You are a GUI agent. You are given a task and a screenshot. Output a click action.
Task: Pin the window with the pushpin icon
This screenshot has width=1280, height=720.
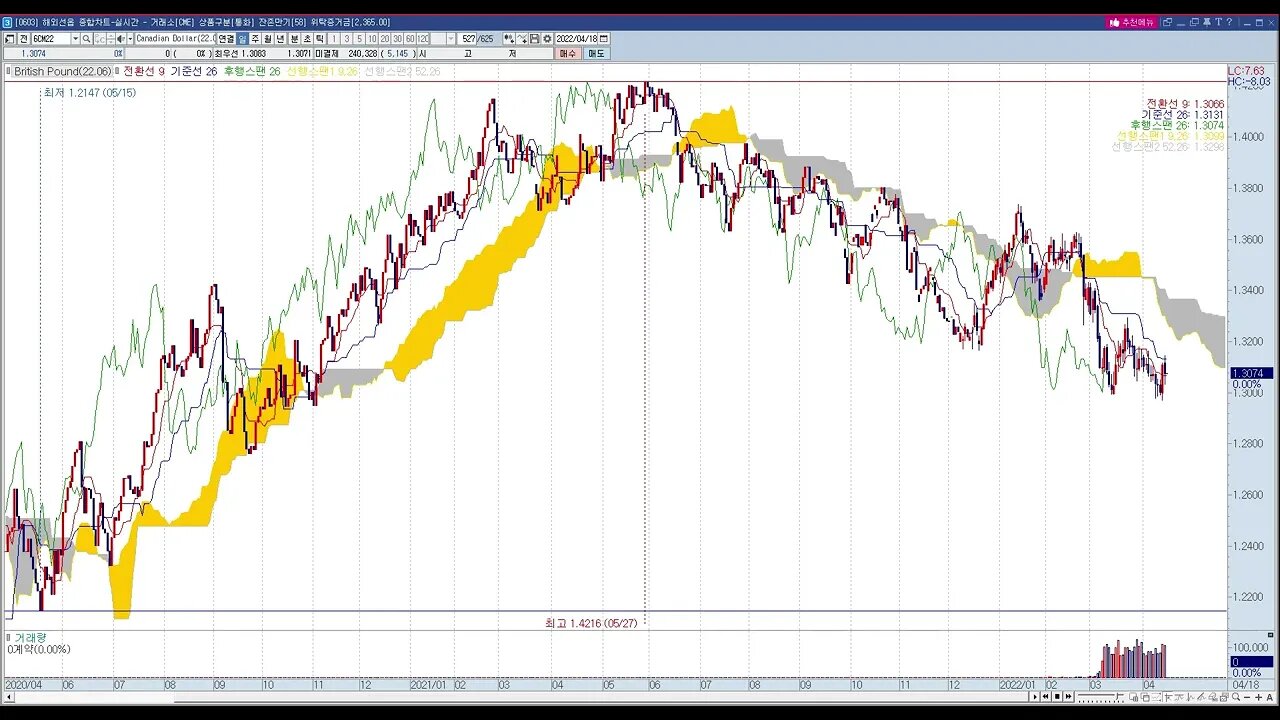(1207, 22)
